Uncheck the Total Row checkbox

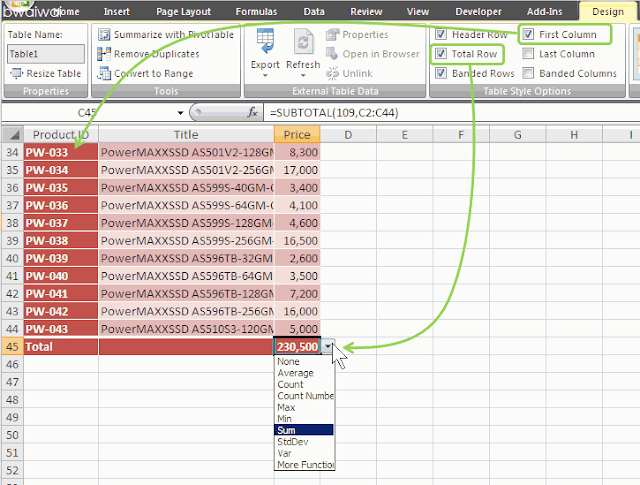pyautogui.click(x=440, y=54)
